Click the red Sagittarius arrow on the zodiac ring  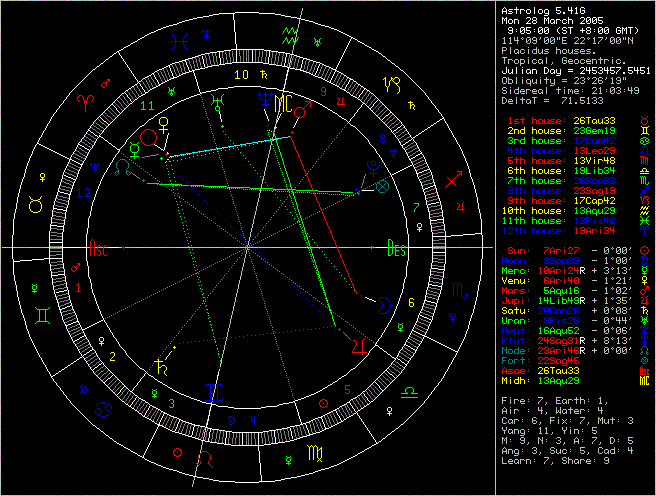point(454,180)
